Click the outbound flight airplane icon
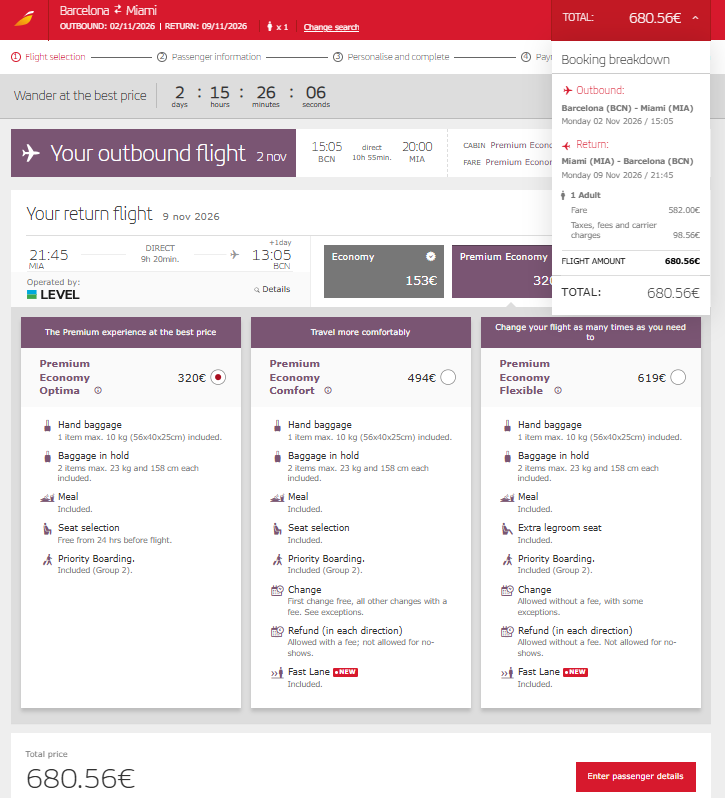The height and width of the screenshot is (798, 725). coord(31,153)
